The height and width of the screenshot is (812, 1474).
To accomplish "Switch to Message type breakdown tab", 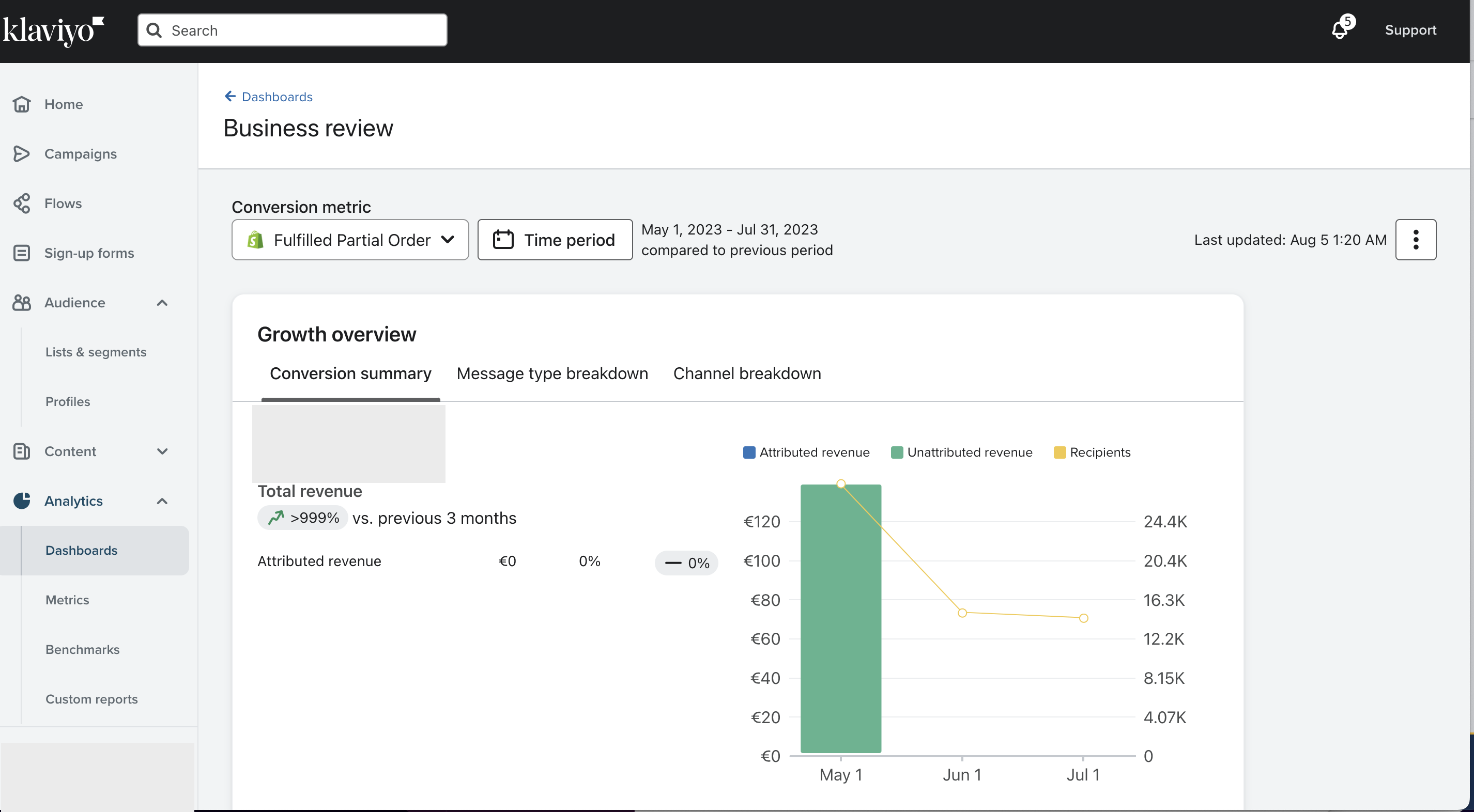I will 551,373.
